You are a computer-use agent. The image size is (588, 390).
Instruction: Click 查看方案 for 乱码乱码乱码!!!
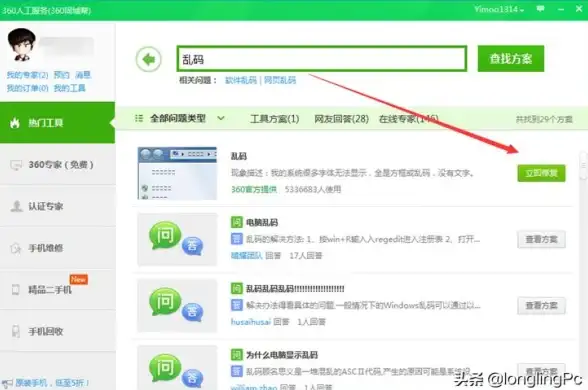pos(541,306)
